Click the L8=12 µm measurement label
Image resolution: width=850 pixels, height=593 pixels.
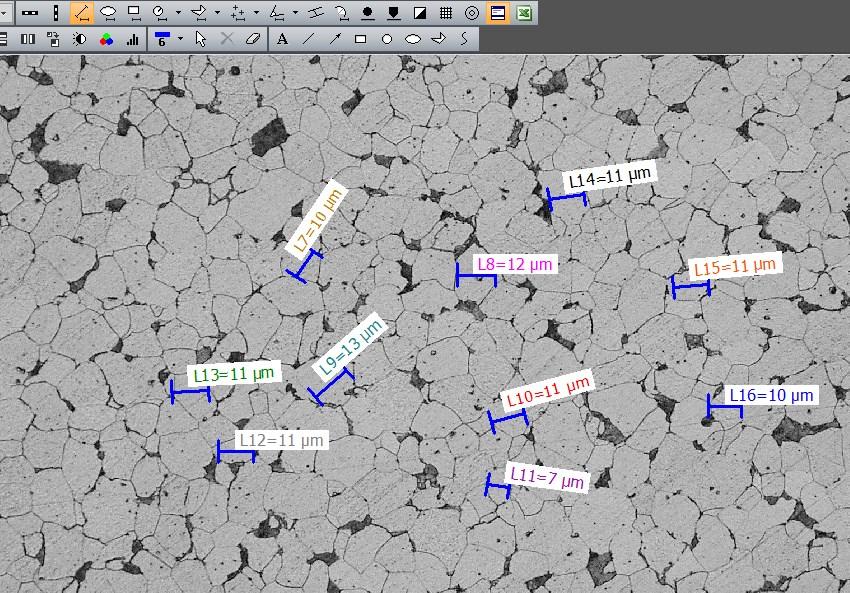[x=515, y=265]
